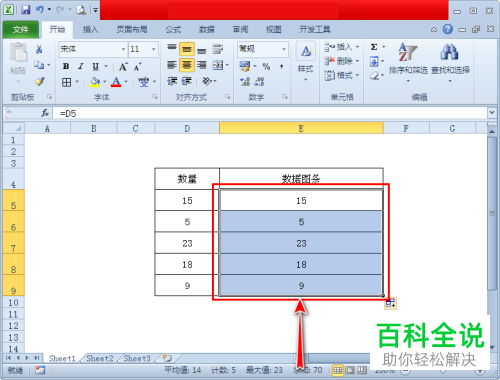Expand font color dropdown arrow
The image size is (500, 380).
pos(126,82)
